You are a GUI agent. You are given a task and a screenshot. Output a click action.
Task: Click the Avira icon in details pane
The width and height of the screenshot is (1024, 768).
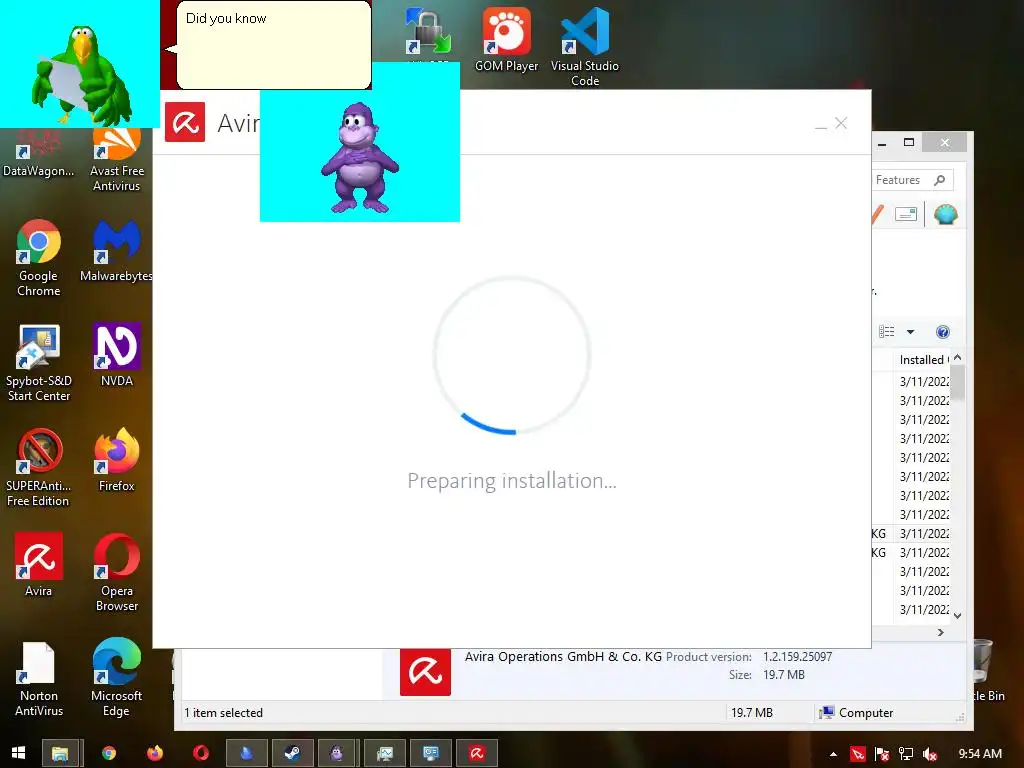[425, 671]
